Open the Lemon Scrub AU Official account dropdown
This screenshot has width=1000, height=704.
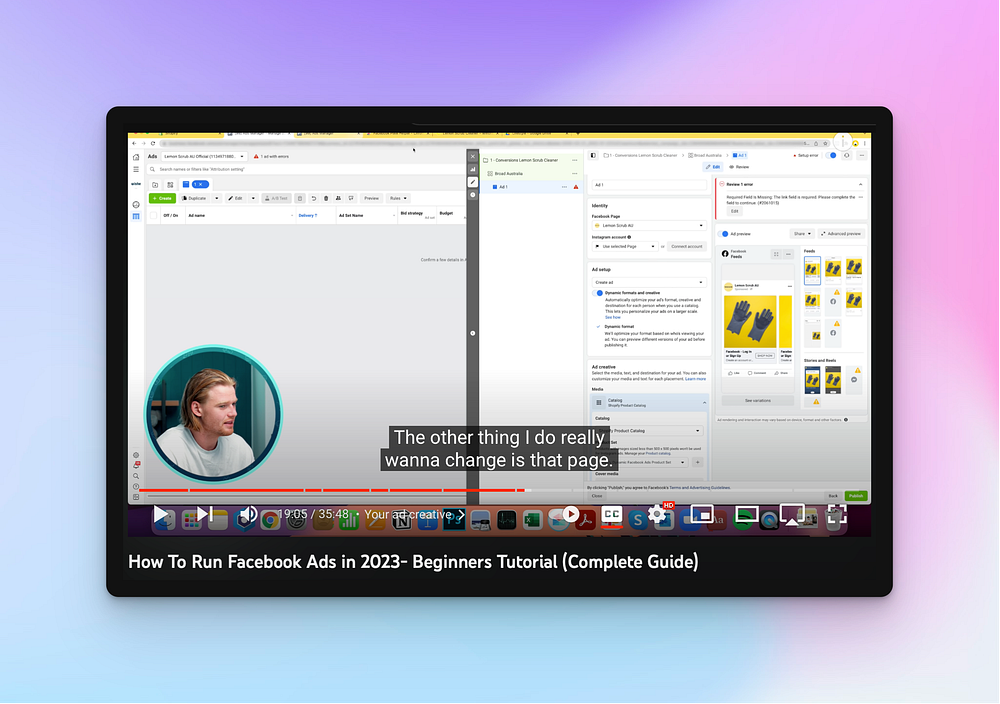tap(203, 156)
